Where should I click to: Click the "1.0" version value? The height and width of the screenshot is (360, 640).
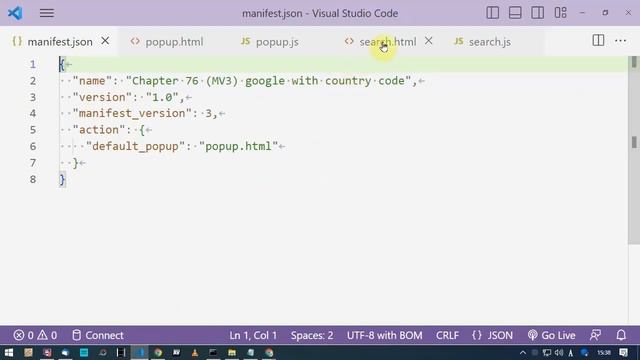pos(162,97)
